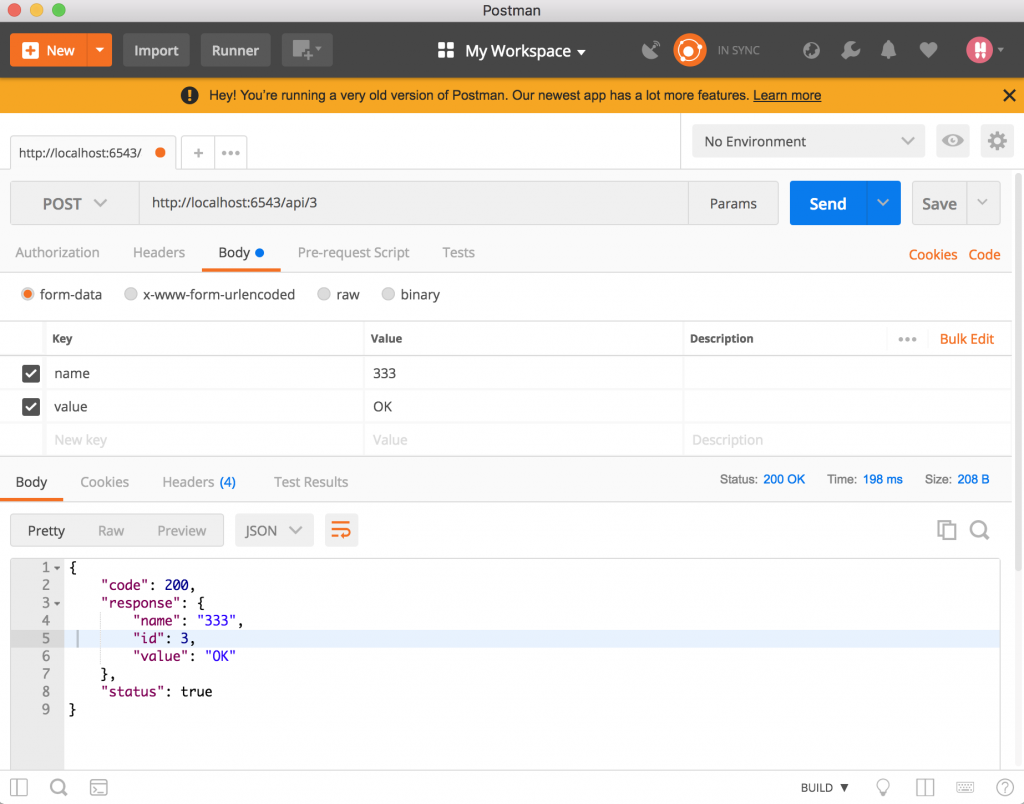Open settings wrench icon in header
1024x804 pixels.
[x=850, y=50]
